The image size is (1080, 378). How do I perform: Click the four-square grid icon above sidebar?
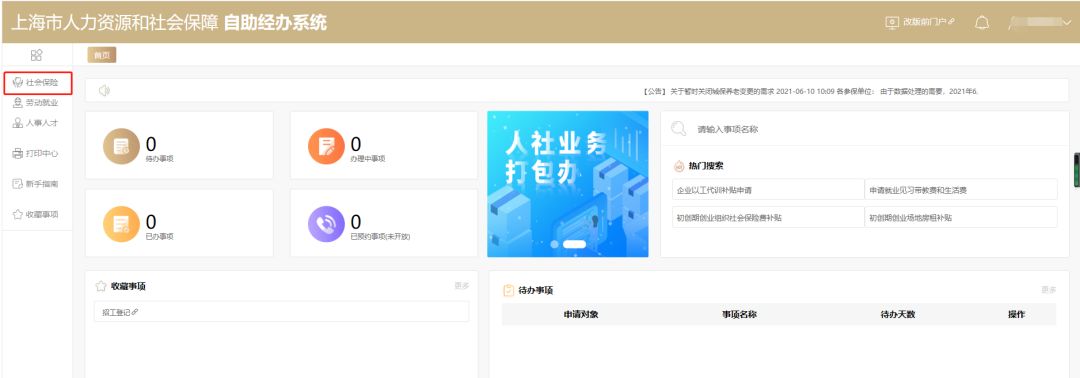click(x=37, y=55)
